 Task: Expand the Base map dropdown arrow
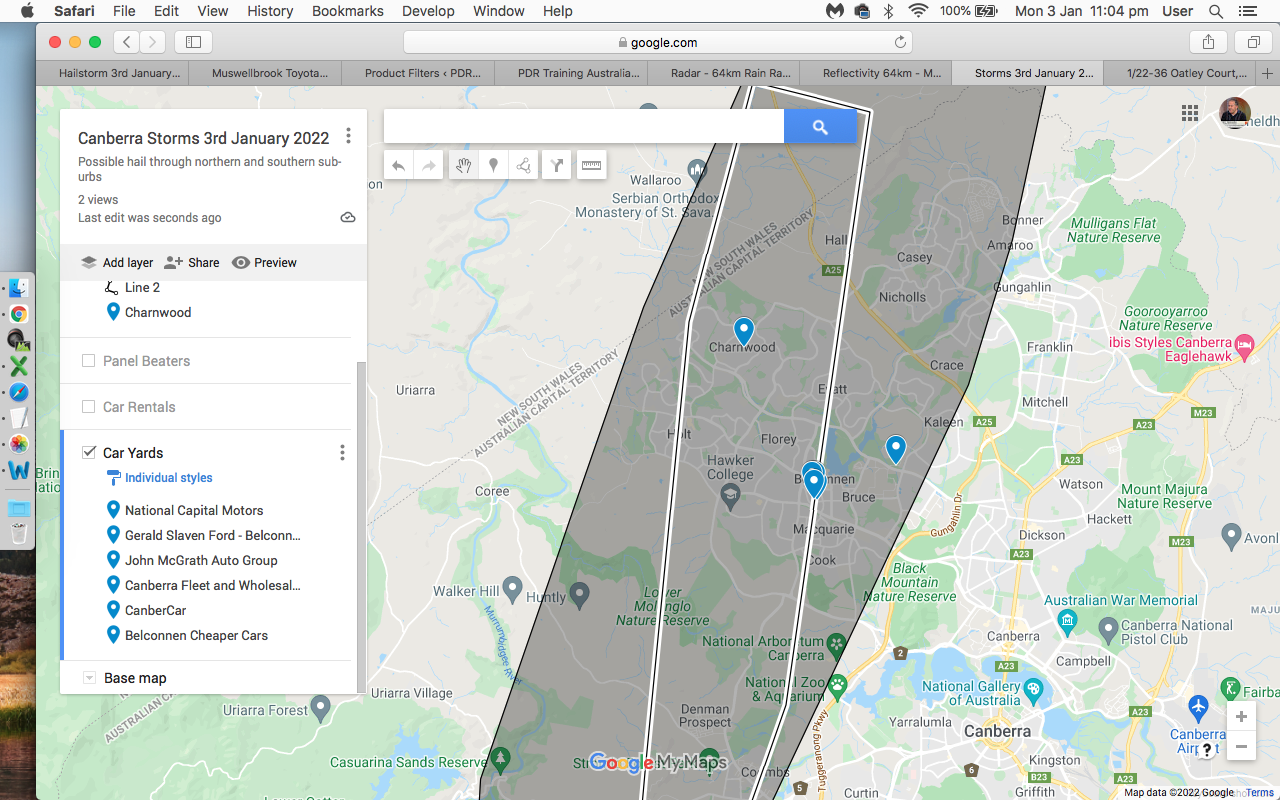point(89,678)
